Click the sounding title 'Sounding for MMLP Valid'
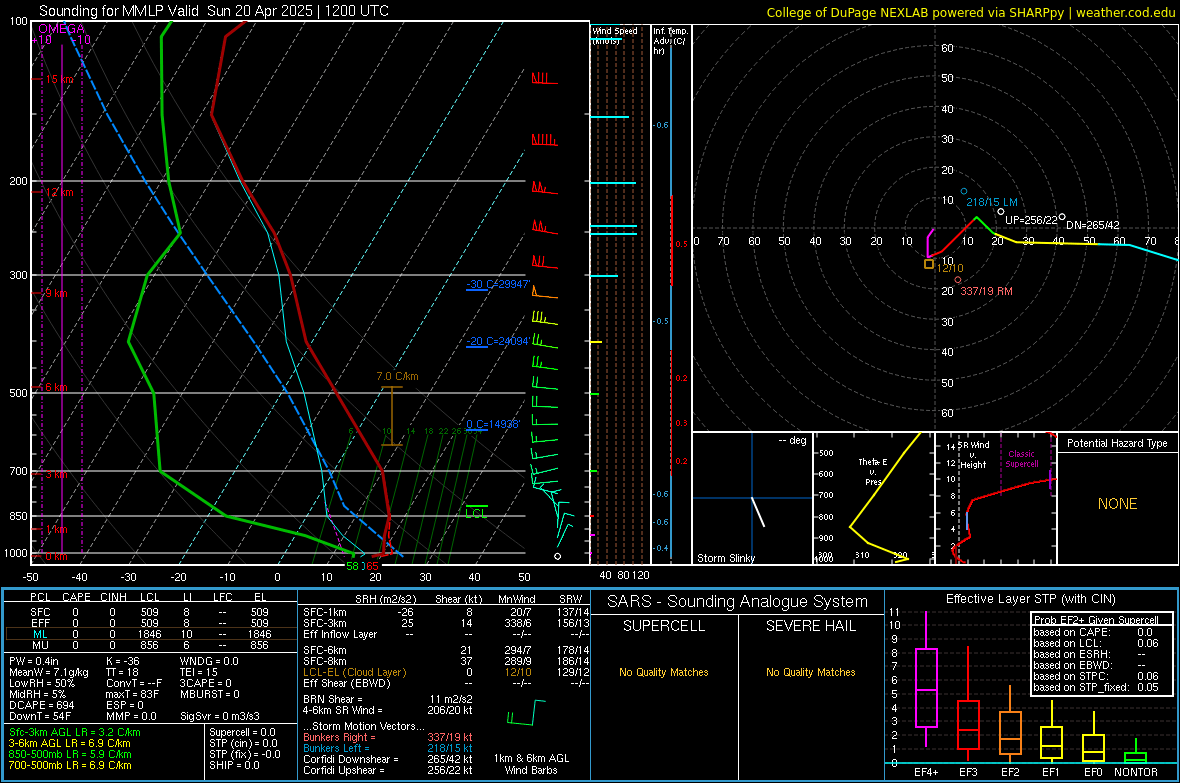The image size is (1180, 783). [119, 11]
